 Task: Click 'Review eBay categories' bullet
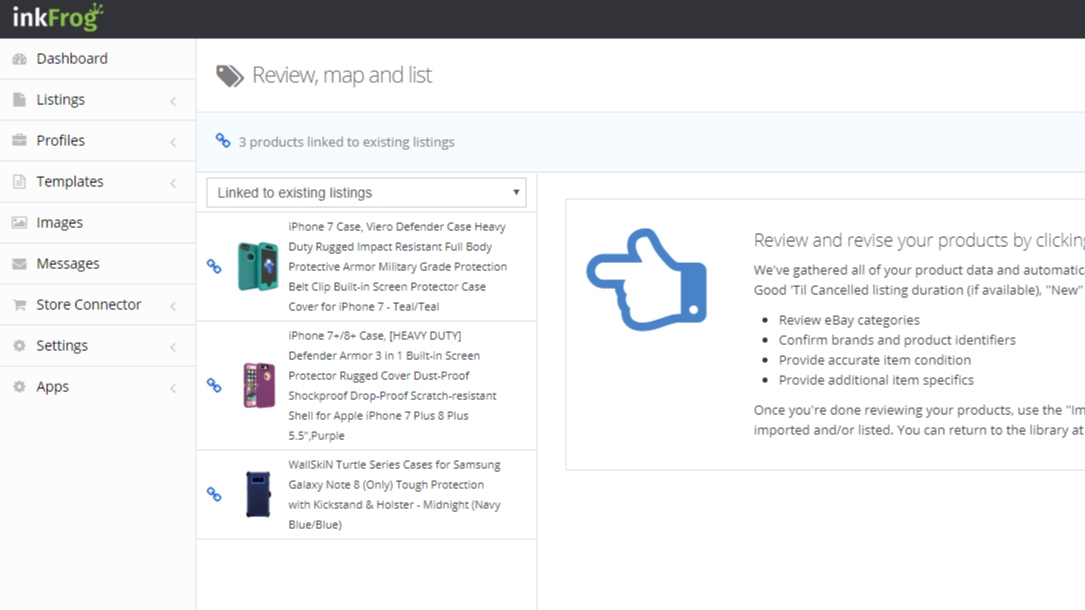click(849, 320)
